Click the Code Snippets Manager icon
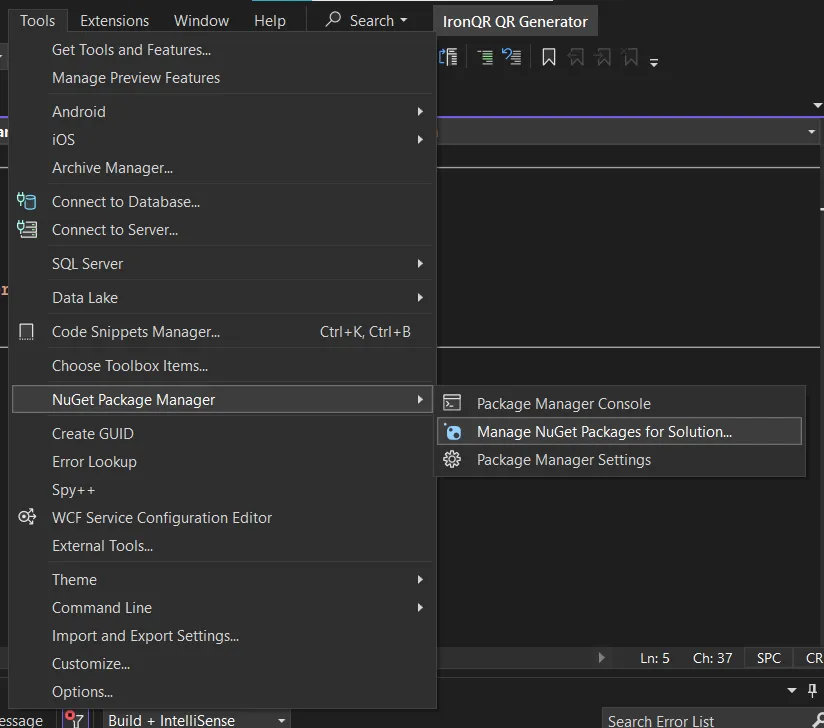This screenshot has width=824, height=728. click(x=27, y=331)
